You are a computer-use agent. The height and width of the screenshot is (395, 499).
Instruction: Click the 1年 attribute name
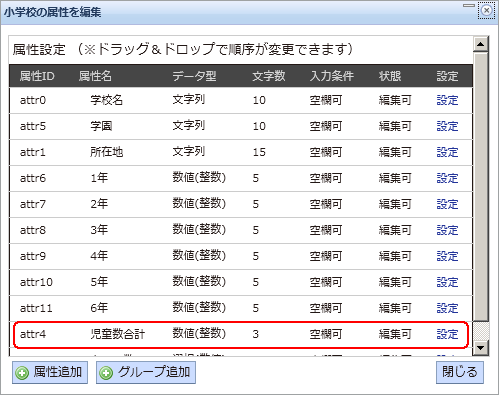coord(99,178)
